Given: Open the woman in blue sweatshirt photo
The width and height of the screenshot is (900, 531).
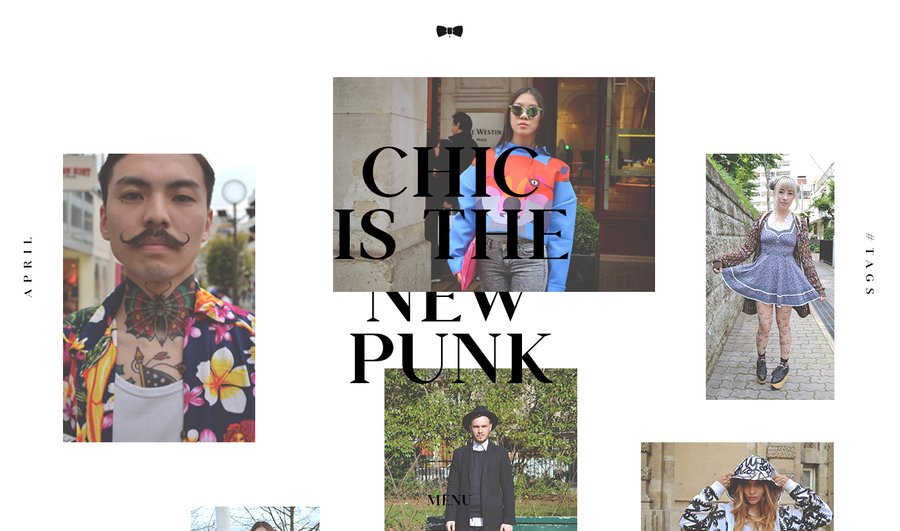Looking at the screenshot, I should click(494, 184).
